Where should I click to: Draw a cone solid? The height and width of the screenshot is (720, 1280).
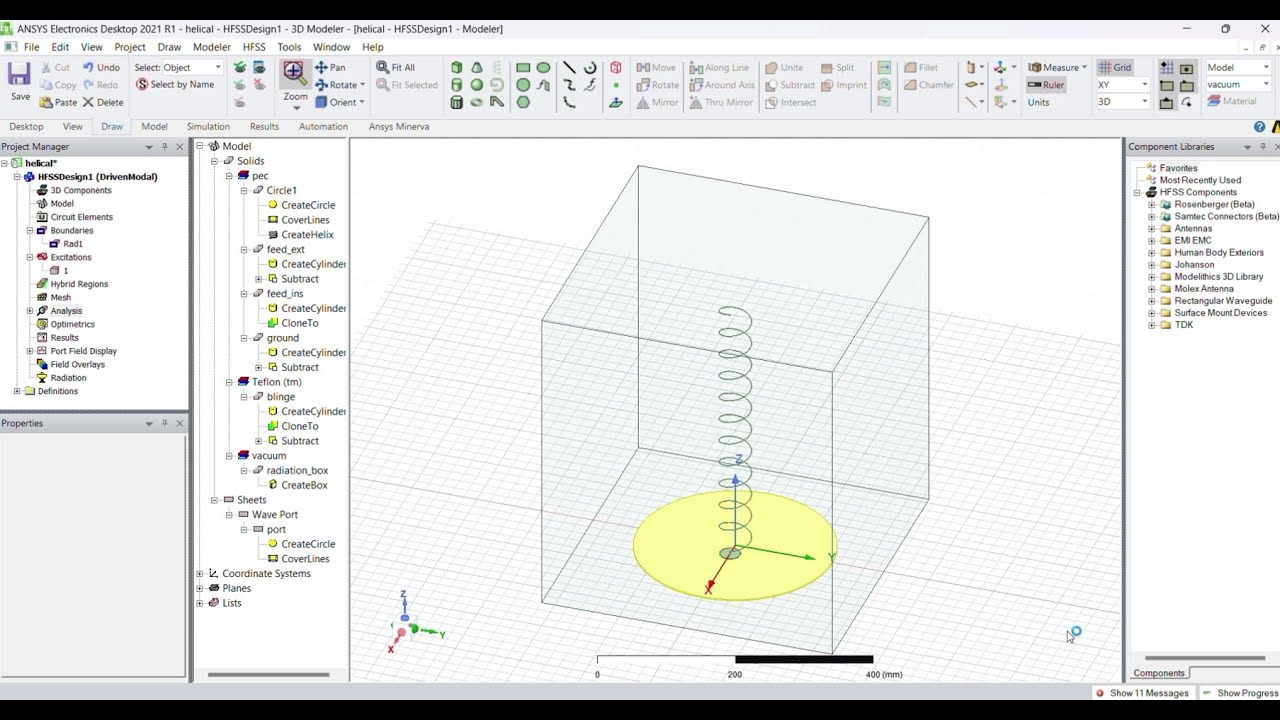477,68
